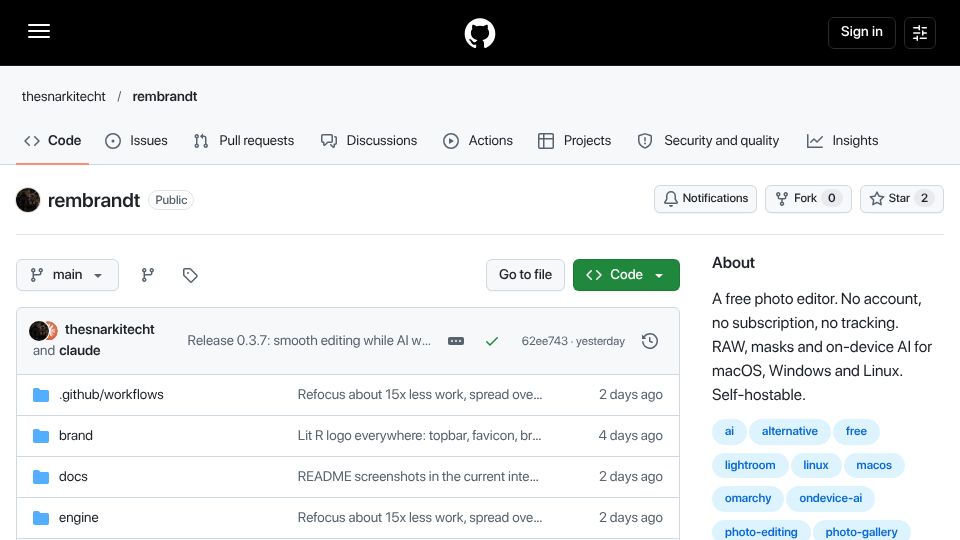Click the Go to file button
Viewport: 960px width, 540px height.
tap(525, 275)
